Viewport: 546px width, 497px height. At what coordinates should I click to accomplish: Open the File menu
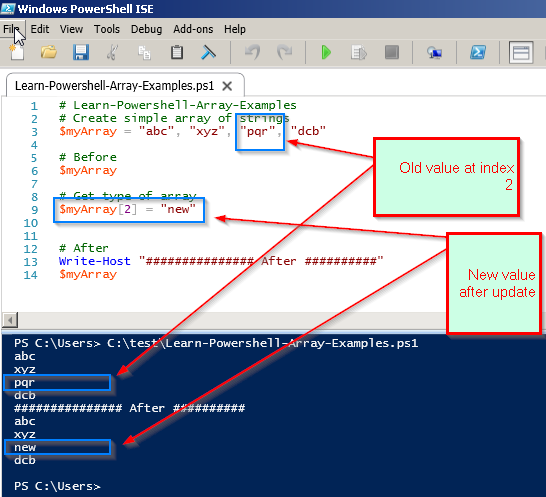(12, 29)
